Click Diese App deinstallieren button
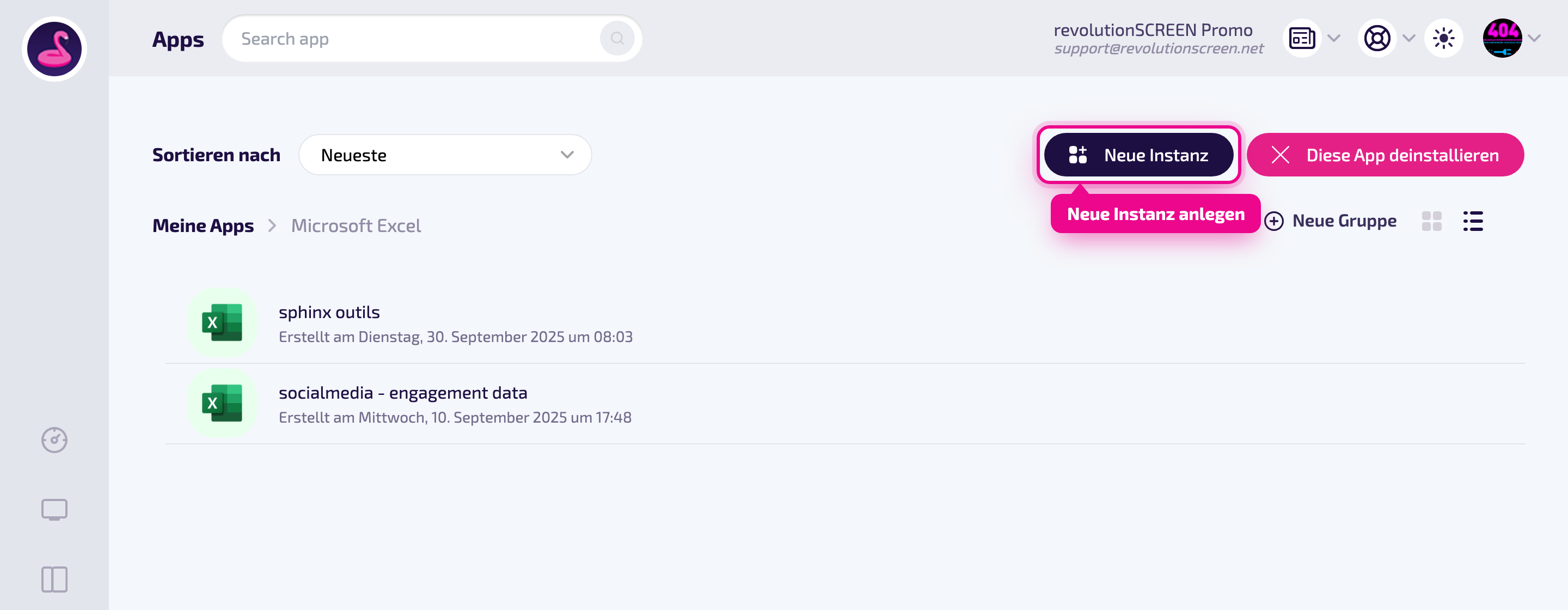This screenshot has height=610, width=1568. pyautogui.click(x=1385, y=155)
